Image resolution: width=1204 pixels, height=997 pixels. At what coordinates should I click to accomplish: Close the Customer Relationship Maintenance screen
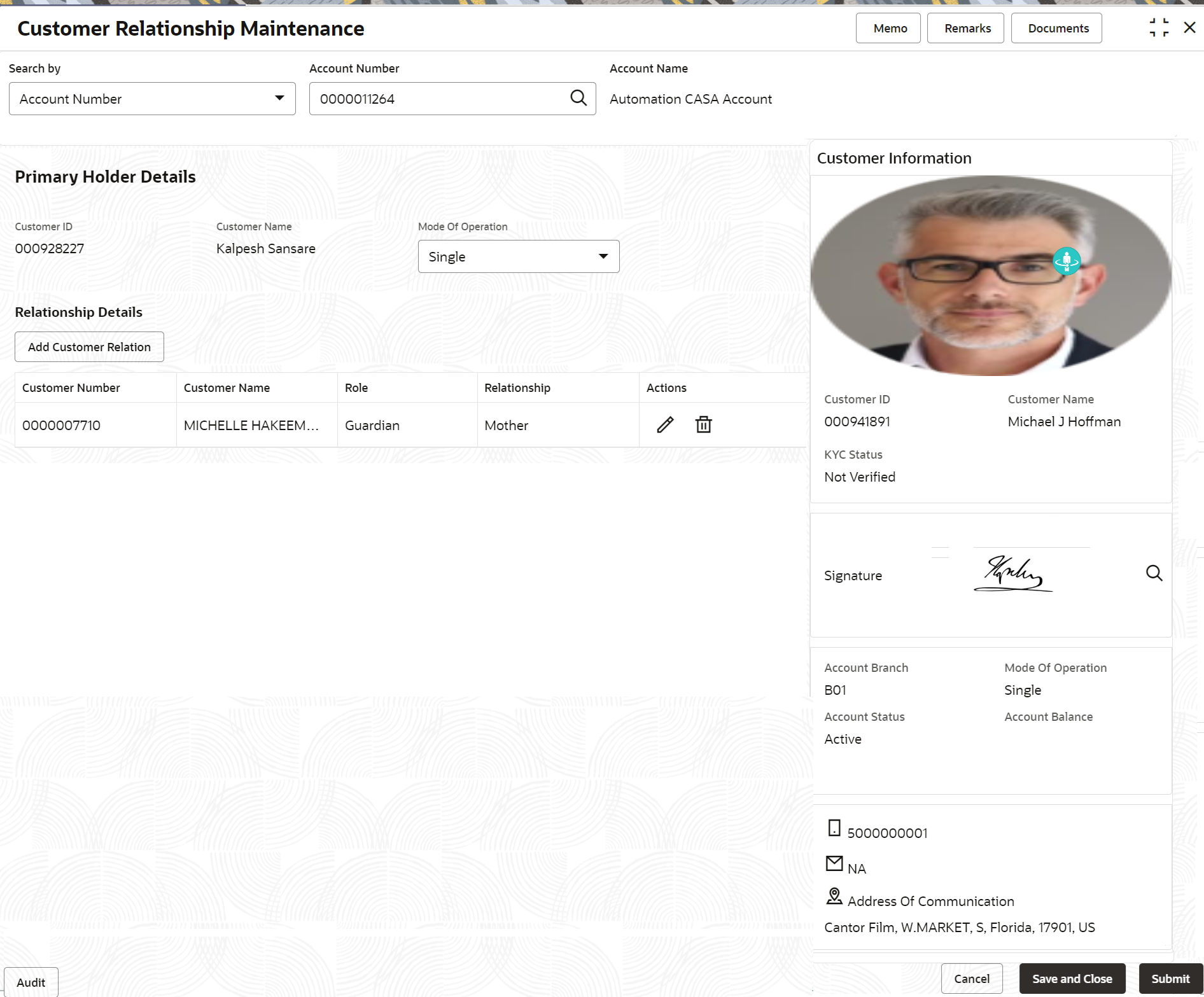point(1189,27)
